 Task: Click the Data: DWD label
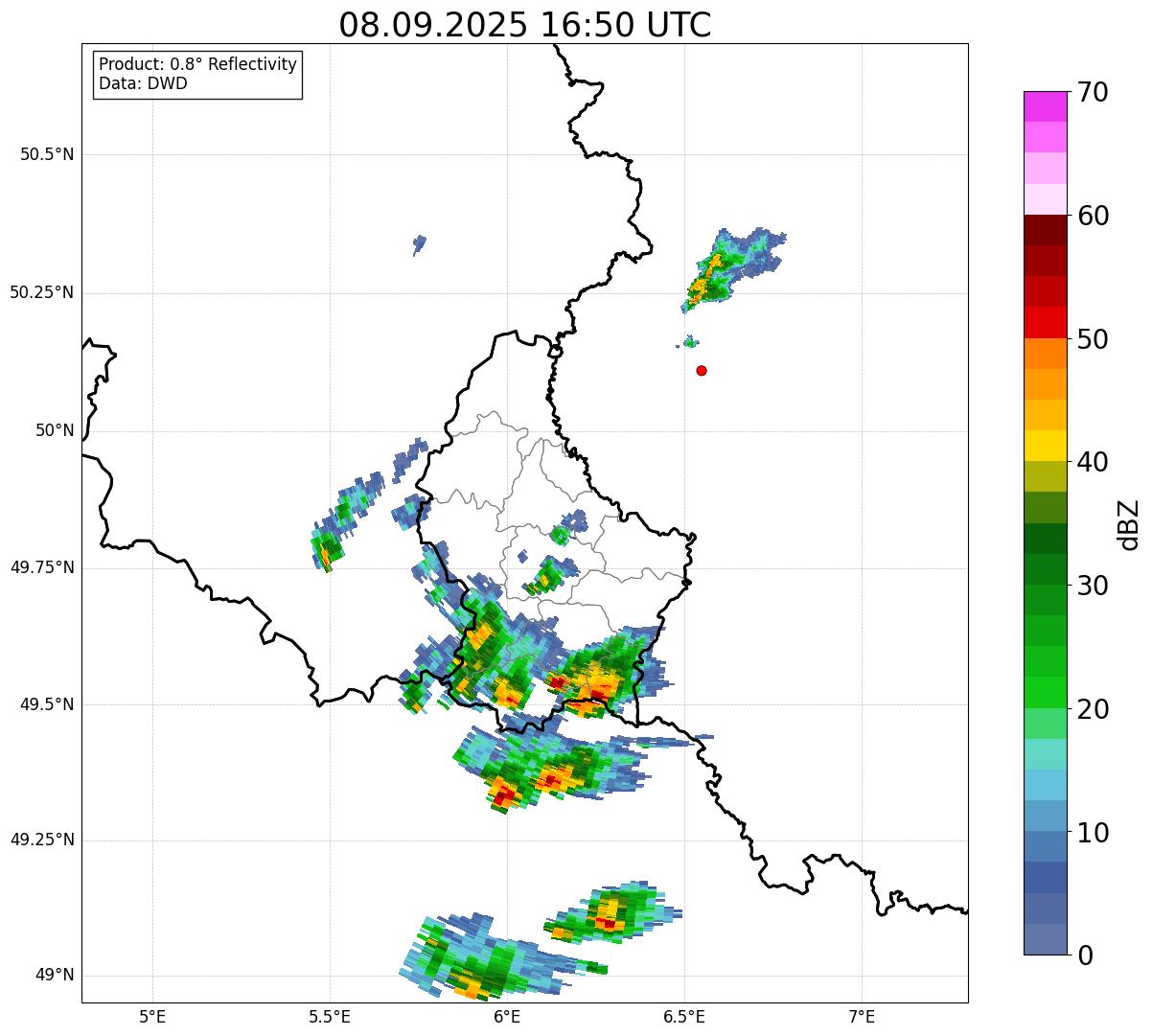click(143, 83)
